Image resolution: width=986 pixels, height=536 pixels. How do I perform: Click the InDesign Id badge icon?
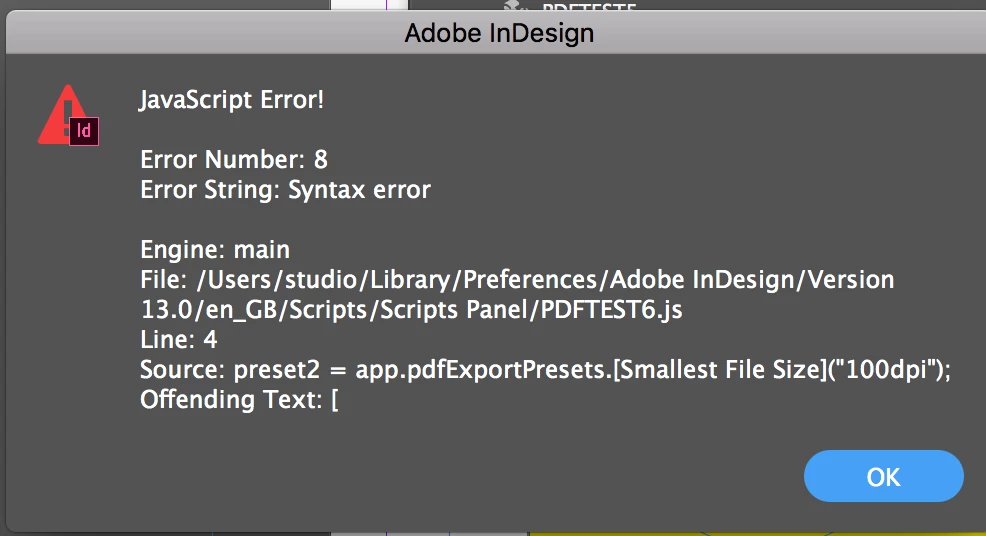pos(84,131)
